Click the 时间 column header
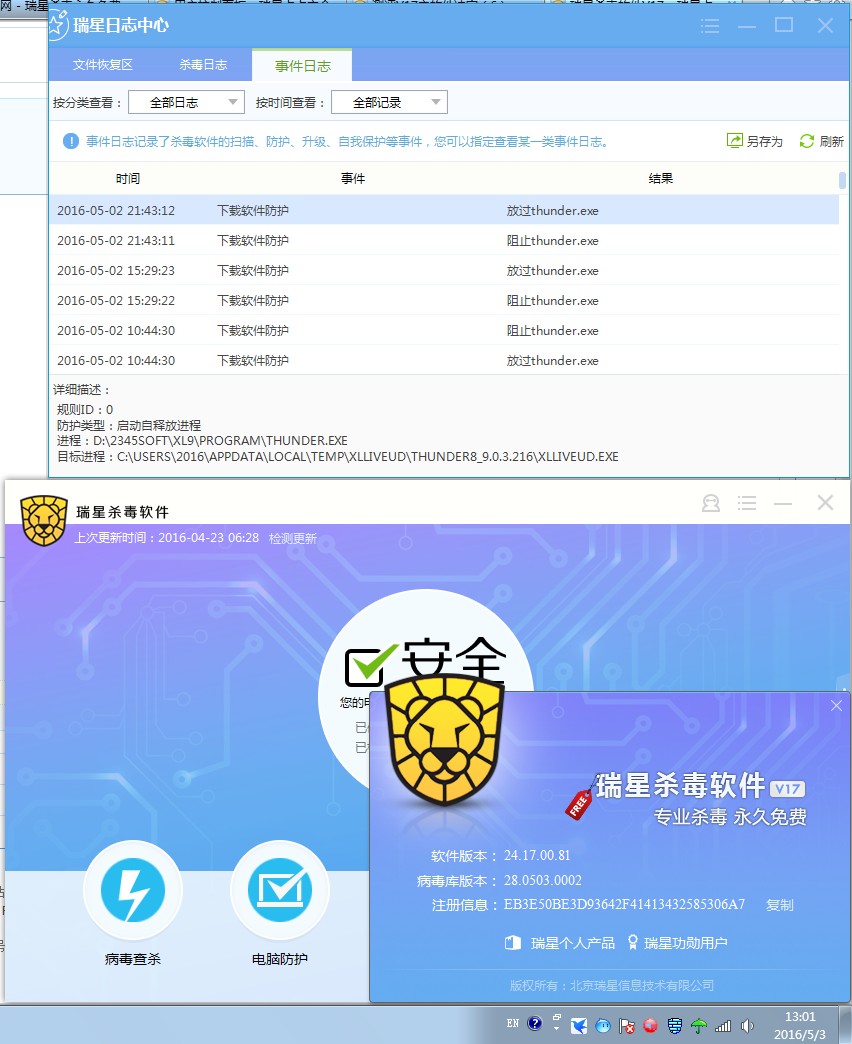 tap(128, 178)
